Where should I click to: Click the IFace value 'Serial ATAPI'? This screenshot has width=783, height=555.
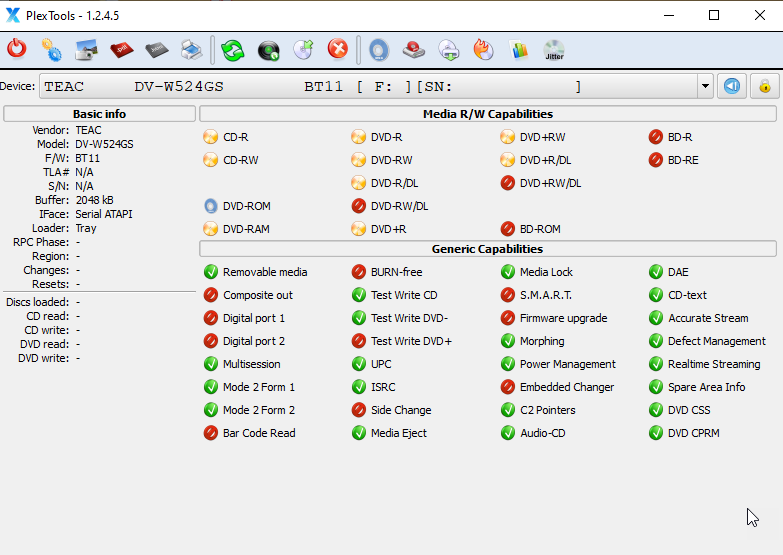click(x=104, y=214)
